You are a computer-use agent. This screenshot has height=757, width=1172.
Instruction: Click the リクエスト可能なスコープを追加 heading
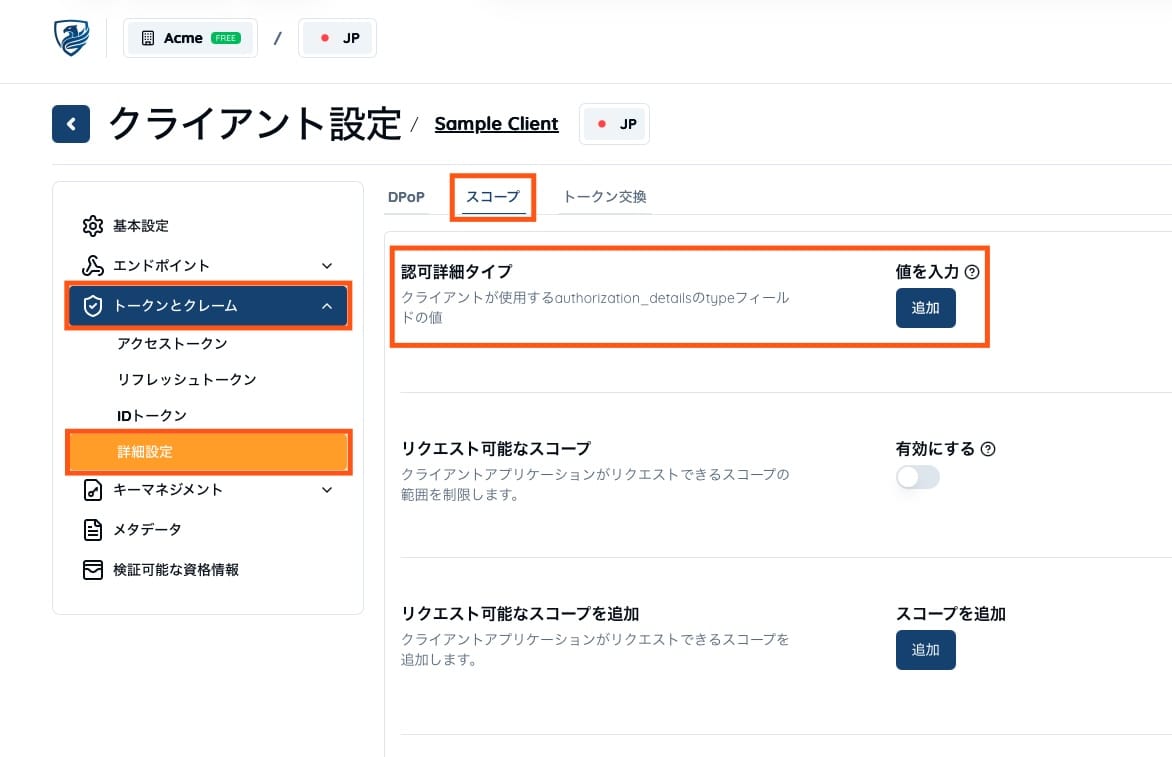(520, 614)
